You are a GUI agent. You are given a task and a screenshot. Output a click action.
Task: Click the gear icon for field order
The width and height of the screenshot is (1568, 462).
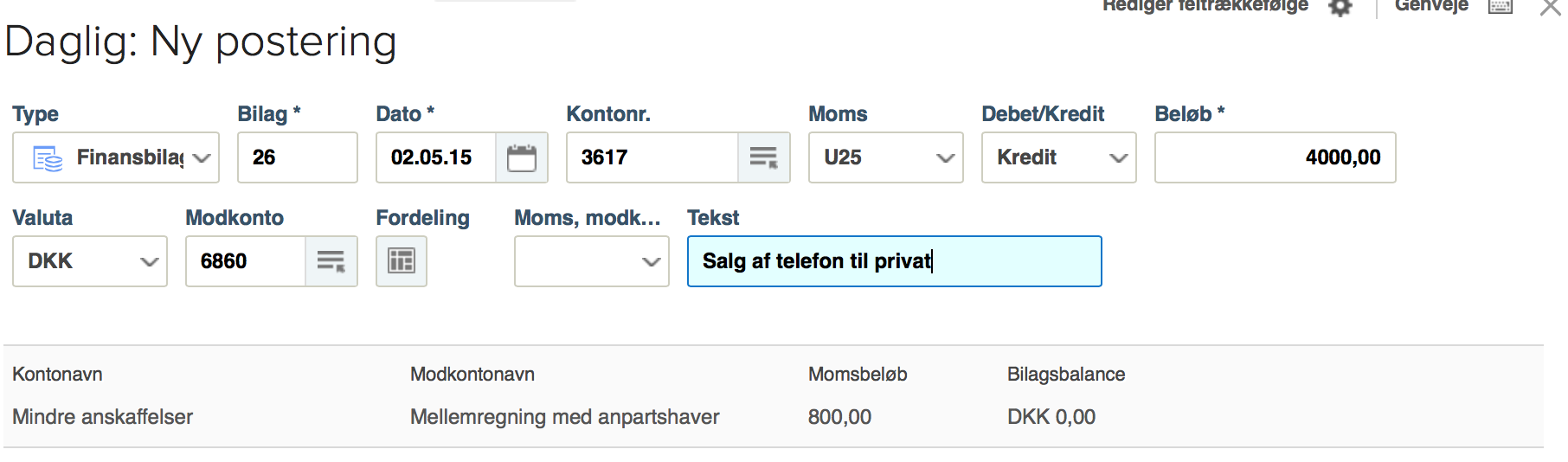click(x=1340, y=7)
